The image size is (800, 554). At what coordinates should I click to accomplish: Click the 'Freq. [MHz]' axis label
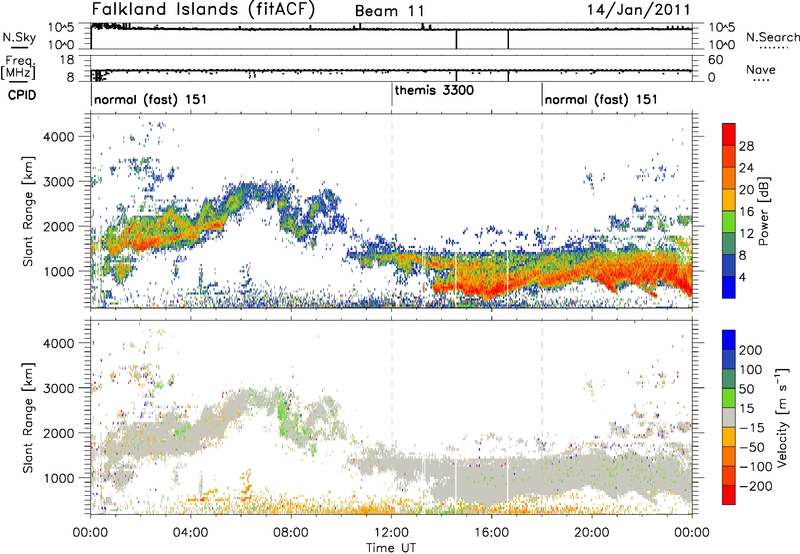(x=18, y=67)
